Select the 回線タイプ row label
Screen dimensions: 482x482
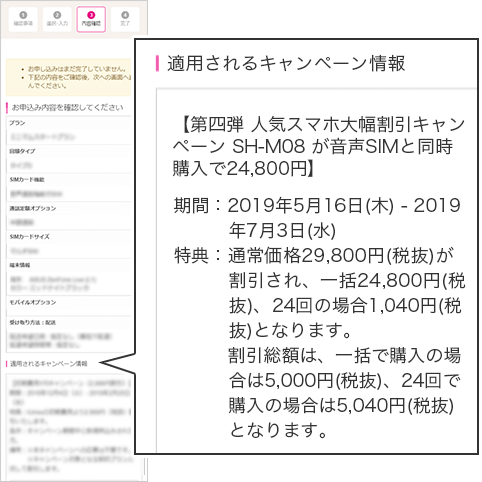(22, 151)
